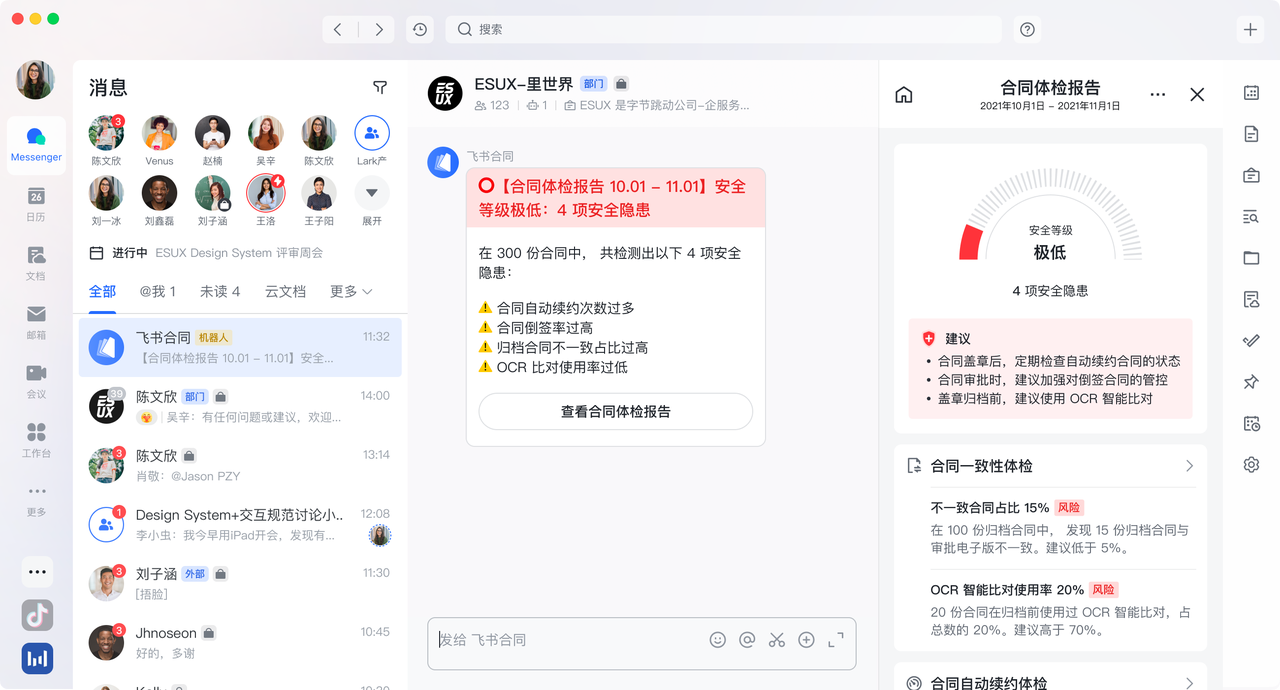
Task: Expand the contacts row with 展开
Action: click(x=372, y=199)
